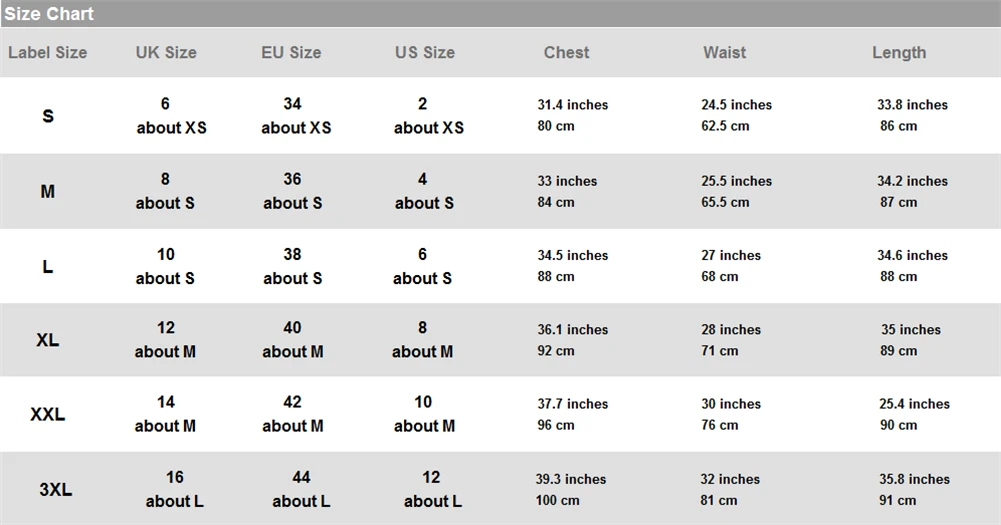Select the M label size cell
Viewport: 1001px width, 525px height.
coord(48,192)
